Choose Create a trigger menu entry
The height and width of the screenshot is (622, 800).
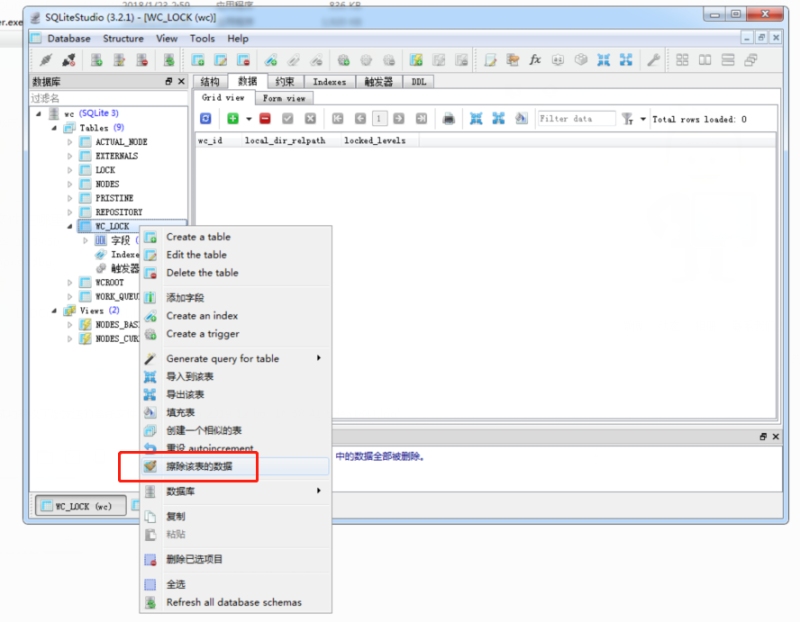pyautogui.click(x=235, y=334)
